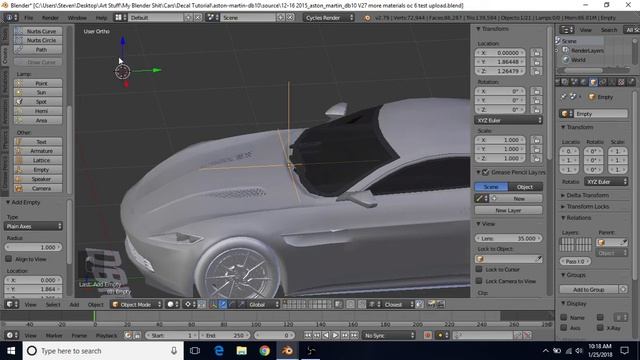The image size is (640, 360).
Task: Adjust timeline End frame field
Action: pyautogui.click(x=224, y=336)
